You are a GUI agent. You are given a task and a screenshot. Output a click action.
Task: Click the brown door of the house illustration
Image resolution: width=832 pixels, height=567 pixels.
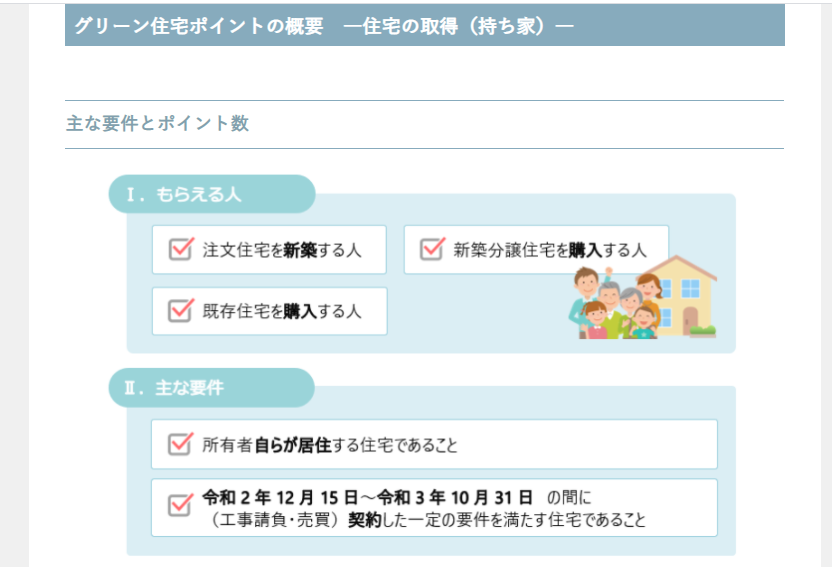tap(690, 317)
